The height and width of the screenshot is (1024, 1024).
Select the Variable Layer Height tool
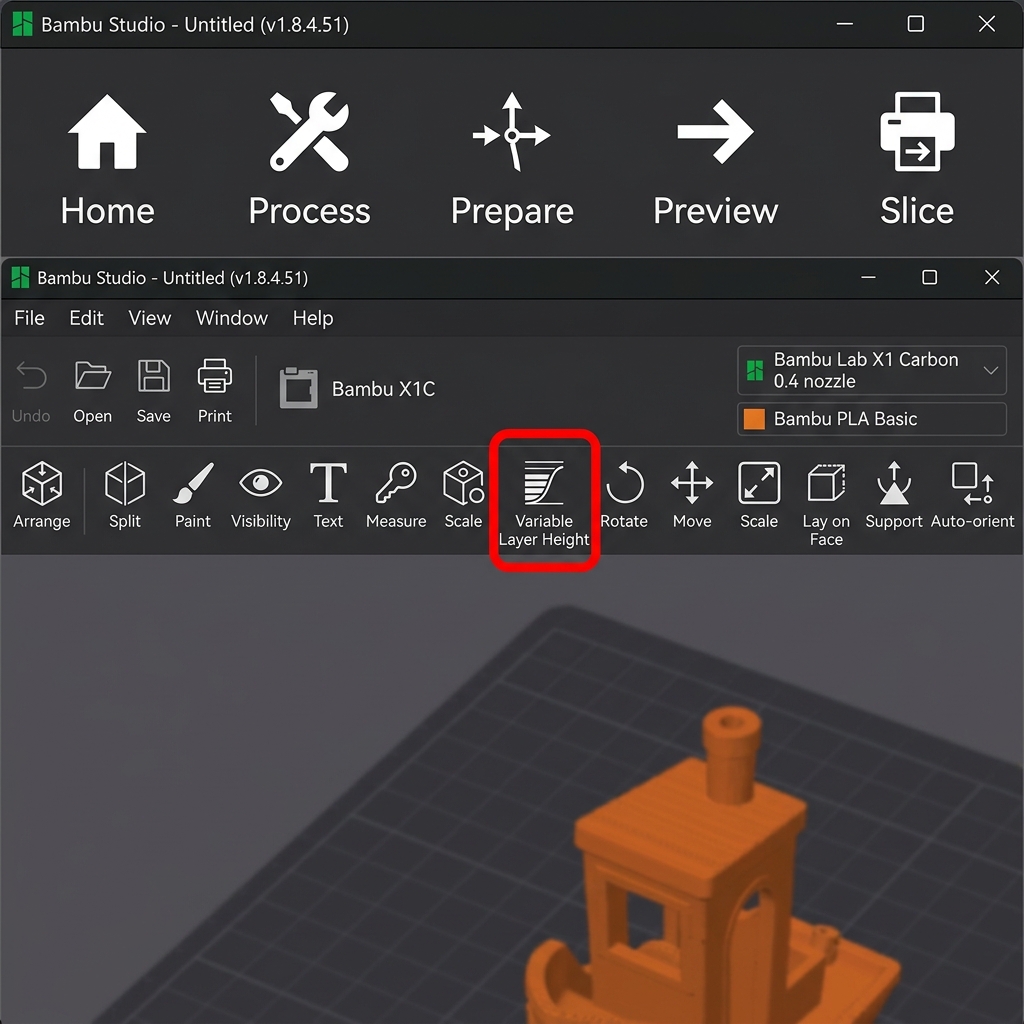click(544, 503)
